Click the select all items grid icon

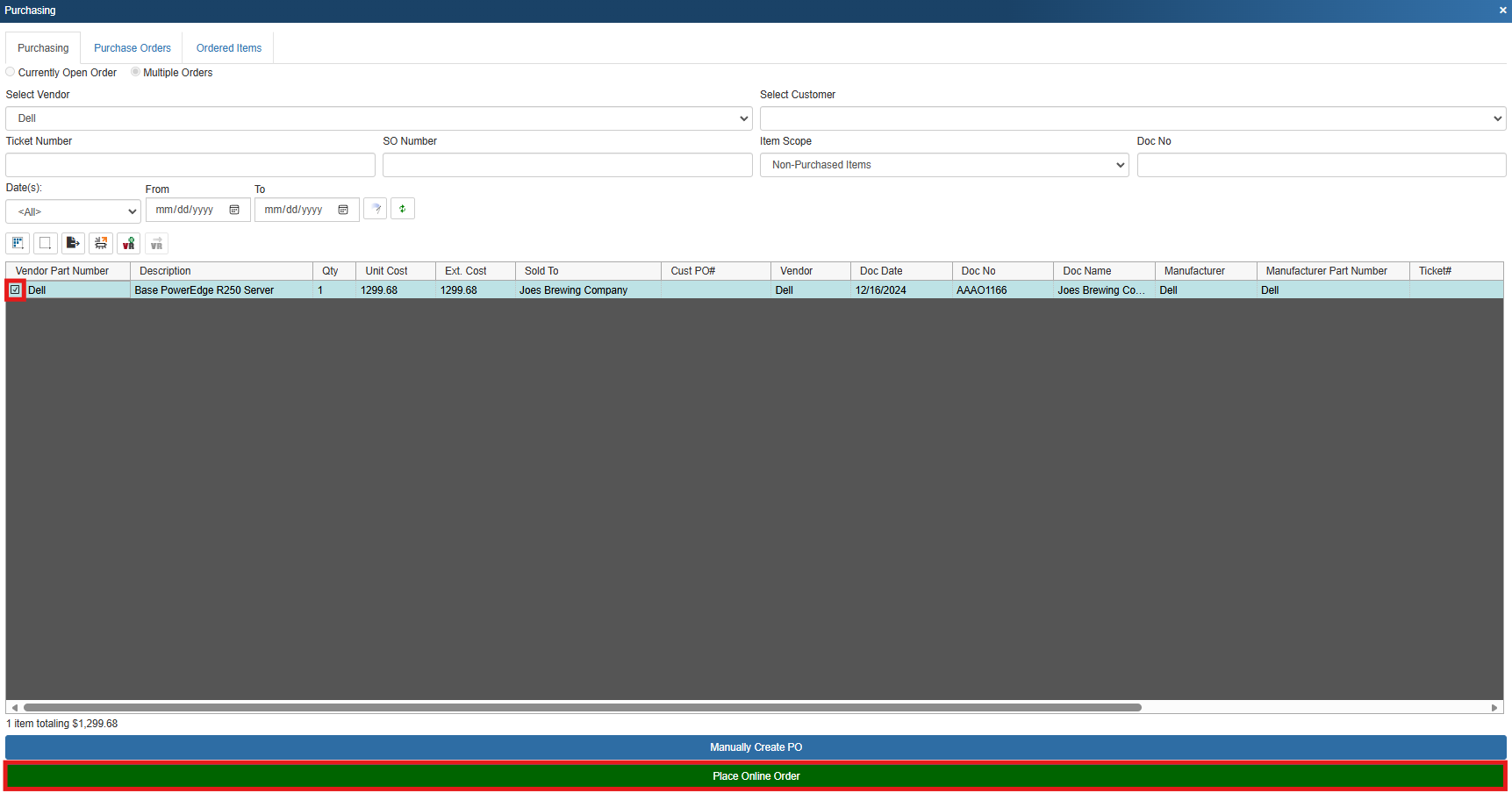[18, 243]
